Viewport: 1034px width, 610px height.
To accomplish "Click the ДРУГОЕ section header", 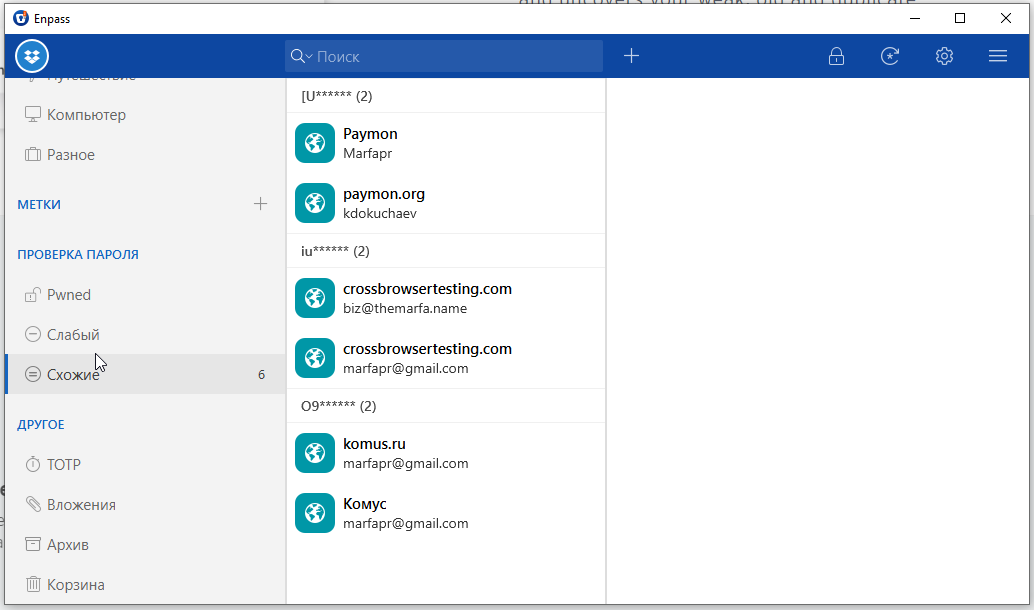I will pyautogui.click(x=41, y=425).
